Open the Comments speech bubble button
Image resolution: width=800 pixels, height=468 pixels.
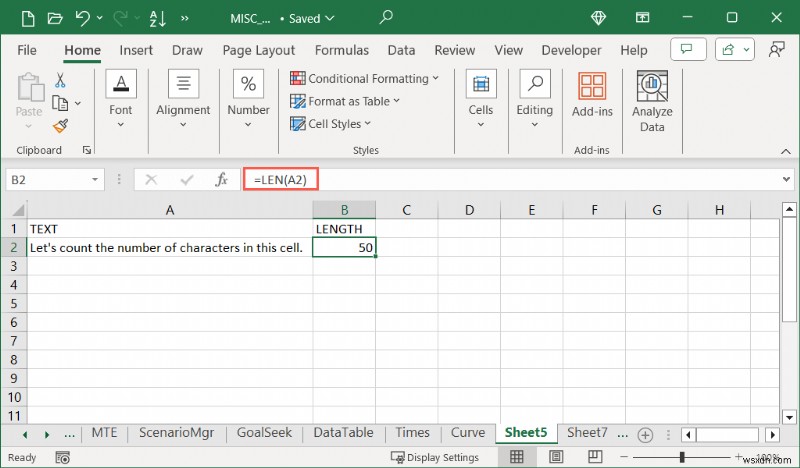[x=688, y=50]
